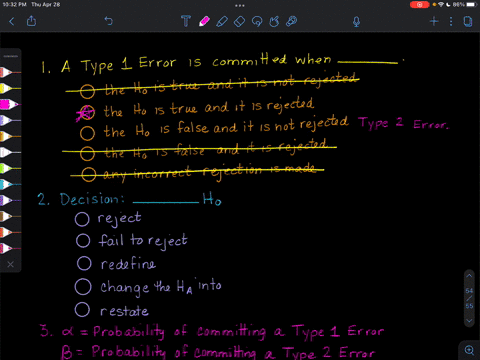480x360 pixels.
Task: Select the laser pointer tool
Action: point(292,21)
